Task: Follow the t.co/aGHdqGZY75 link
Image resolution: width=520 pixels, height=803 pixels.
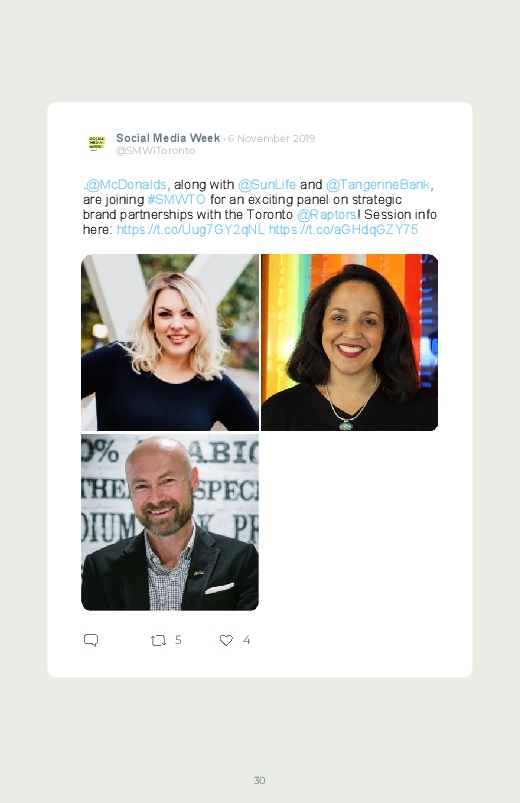Action: tap(343, 229)
